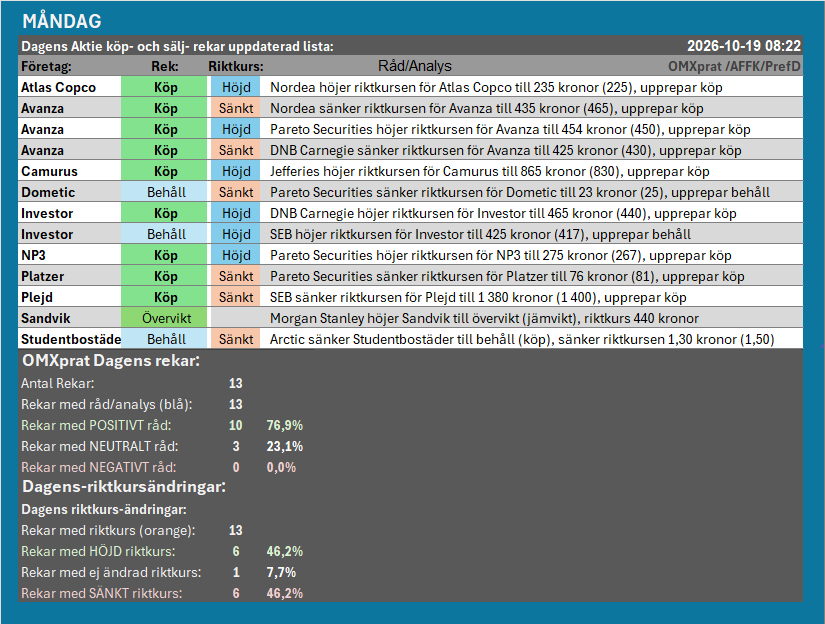Click the Platzer company cell

click(69, 277)
